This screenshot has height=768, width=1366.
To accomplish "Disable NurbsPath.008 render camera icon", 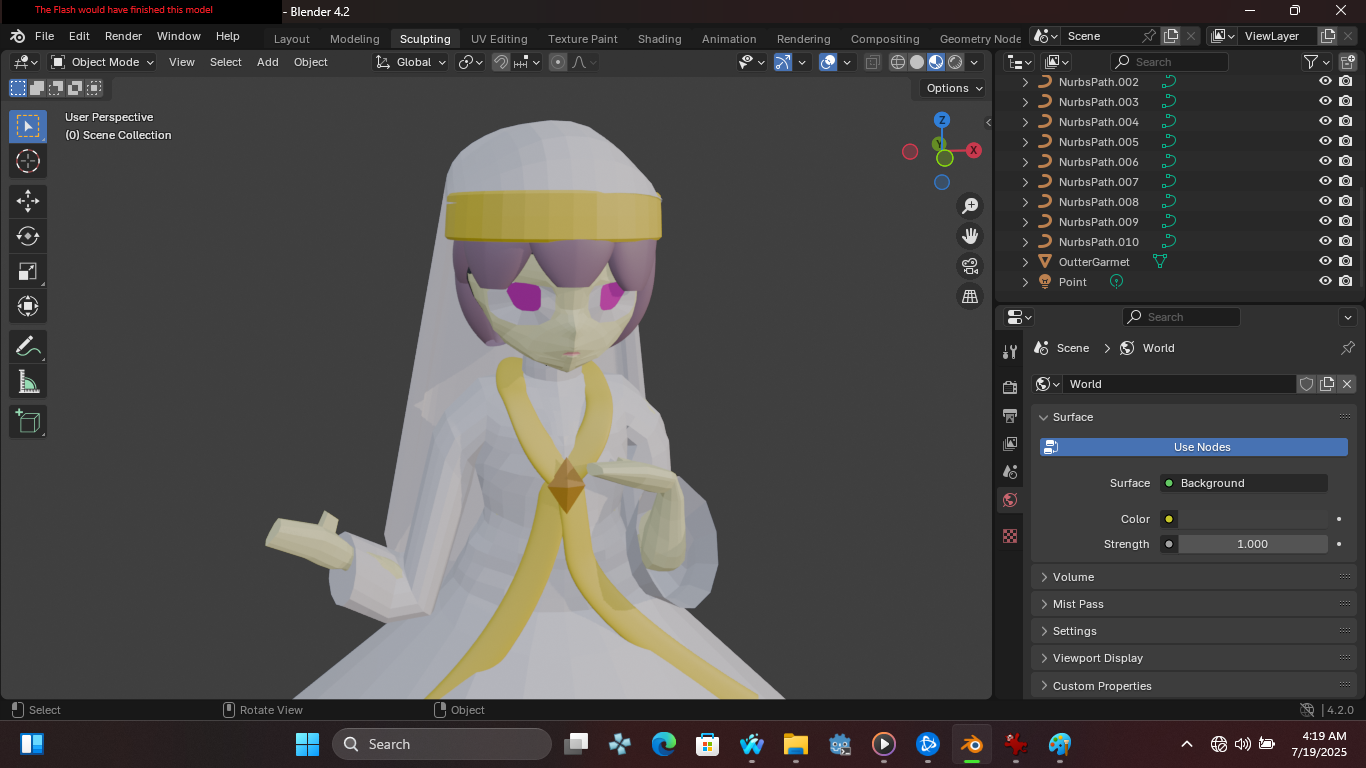I will coord(1346,202).
